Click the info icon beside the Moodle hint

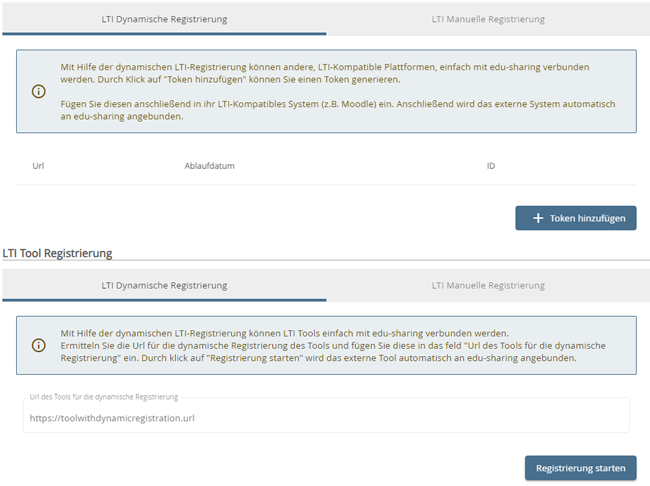pyautogui.click(x=39, y=91)
